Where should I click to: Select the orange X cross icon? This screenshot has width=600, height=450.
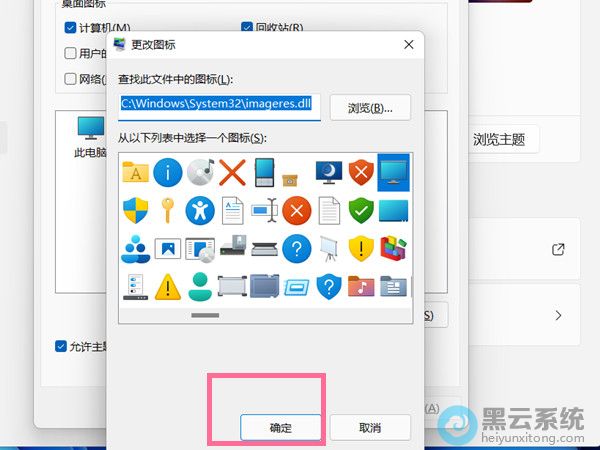(233, 173)
